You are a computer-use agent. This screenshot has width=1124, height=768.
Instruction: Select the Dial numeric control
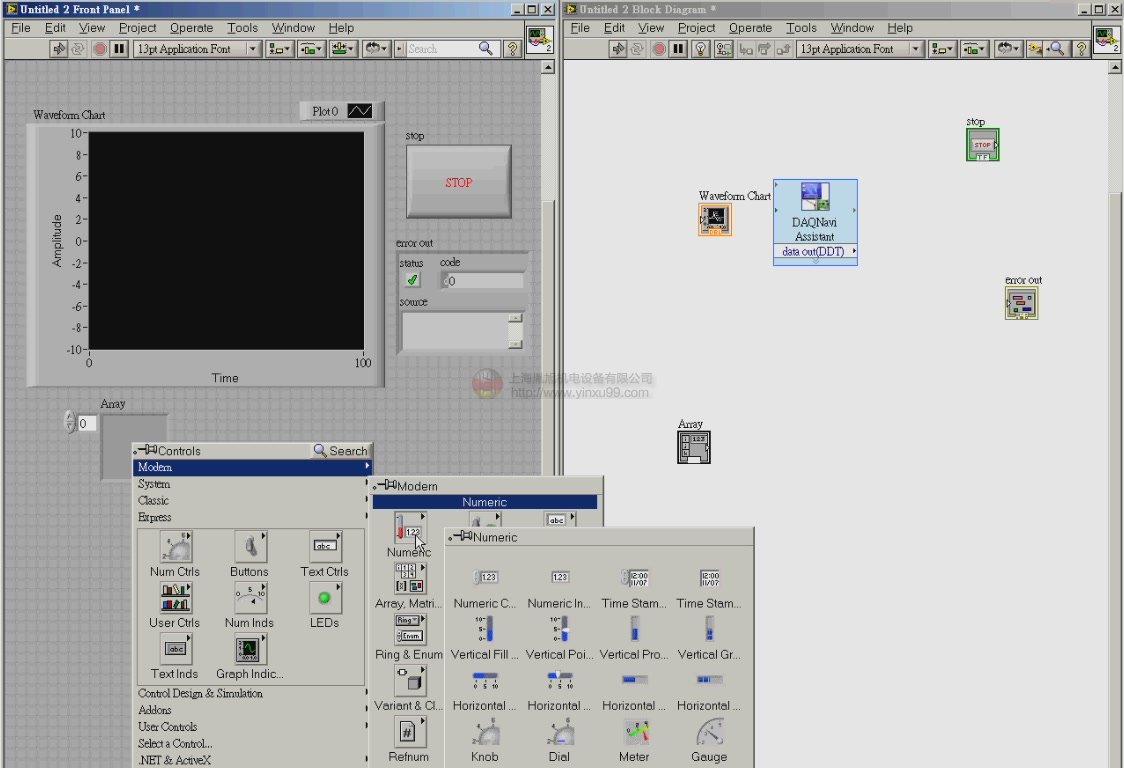click(560, 735)
